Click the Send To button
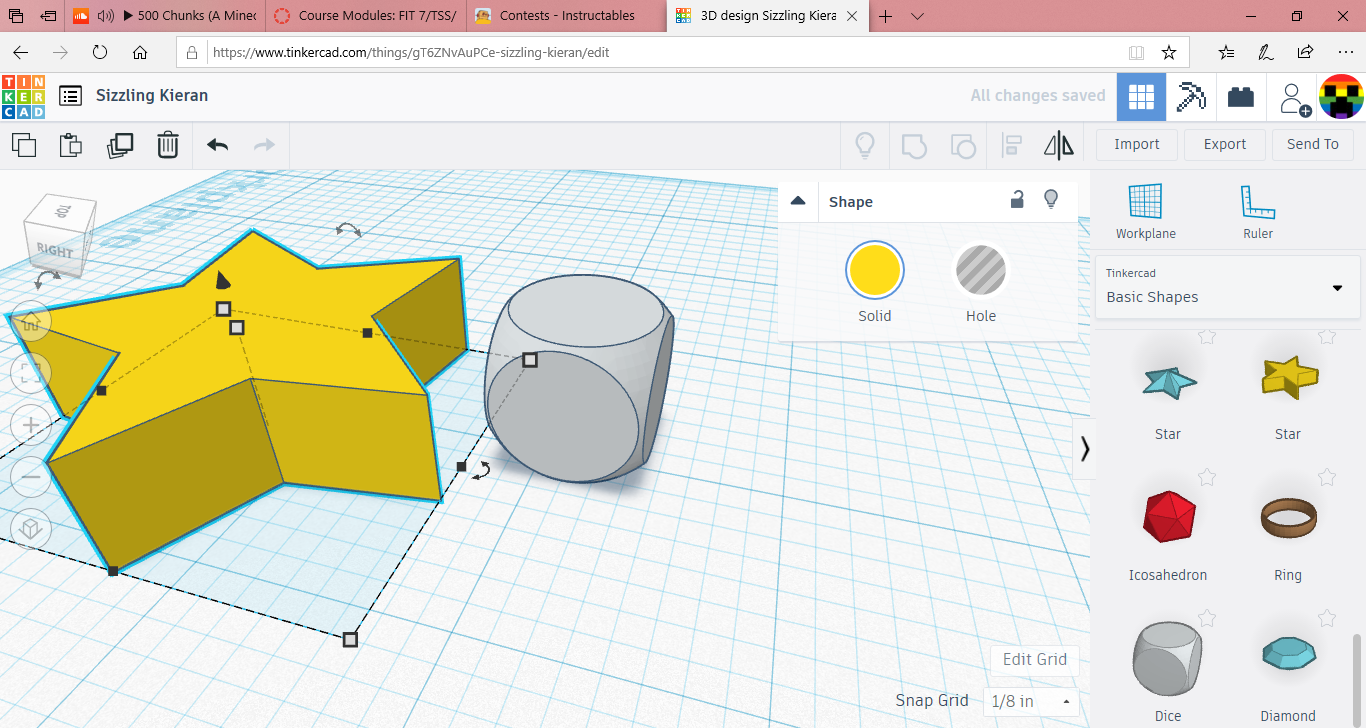The height and width of the screenshot is (728, 1366). point(1313,145)
